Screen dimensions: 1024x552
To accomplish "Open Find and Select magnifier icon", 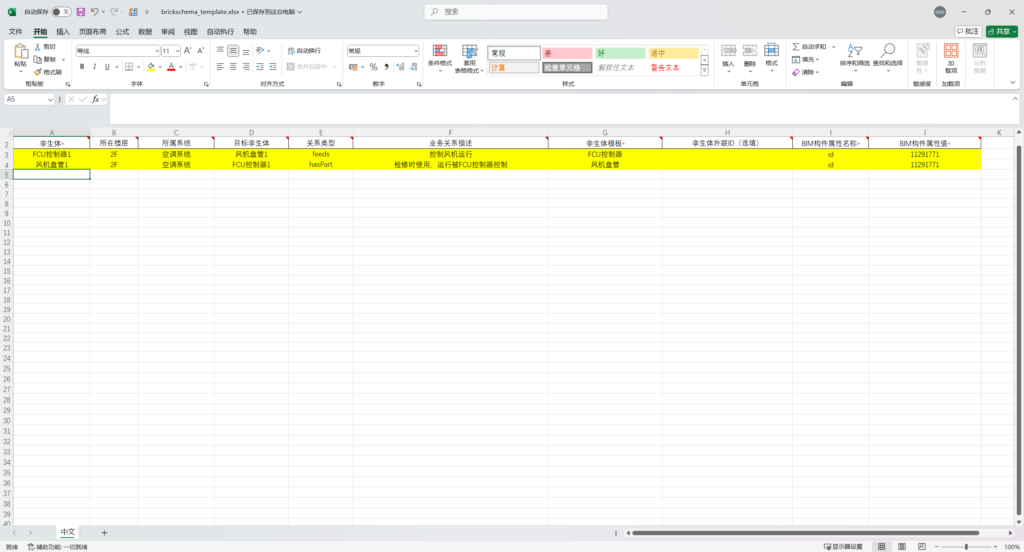I will point(888,51).
